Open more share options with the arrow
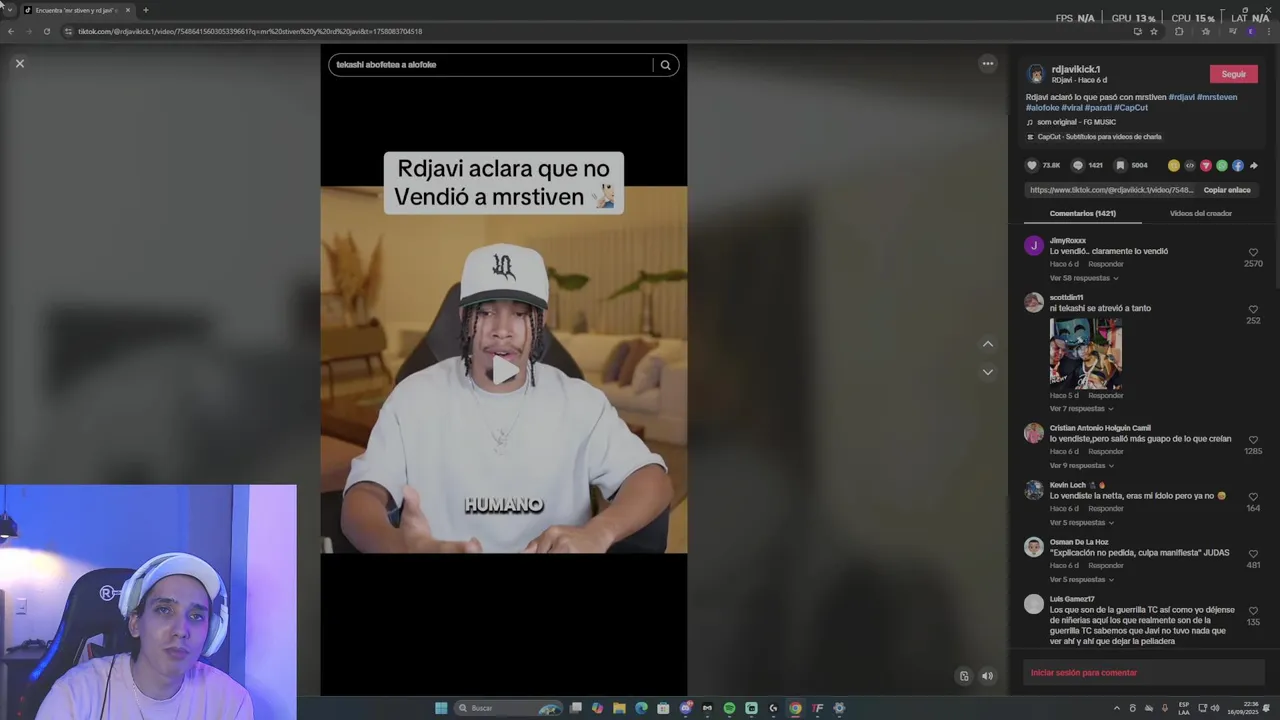This screenshot has height=720, width=1280. click(x=1253, y=166)
